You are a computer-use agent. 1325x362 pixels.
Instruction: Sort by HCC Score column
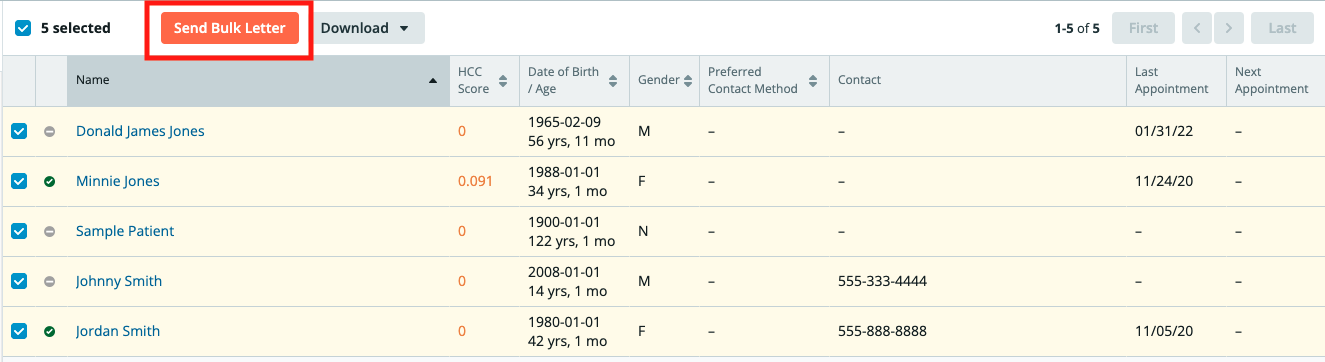484,80
